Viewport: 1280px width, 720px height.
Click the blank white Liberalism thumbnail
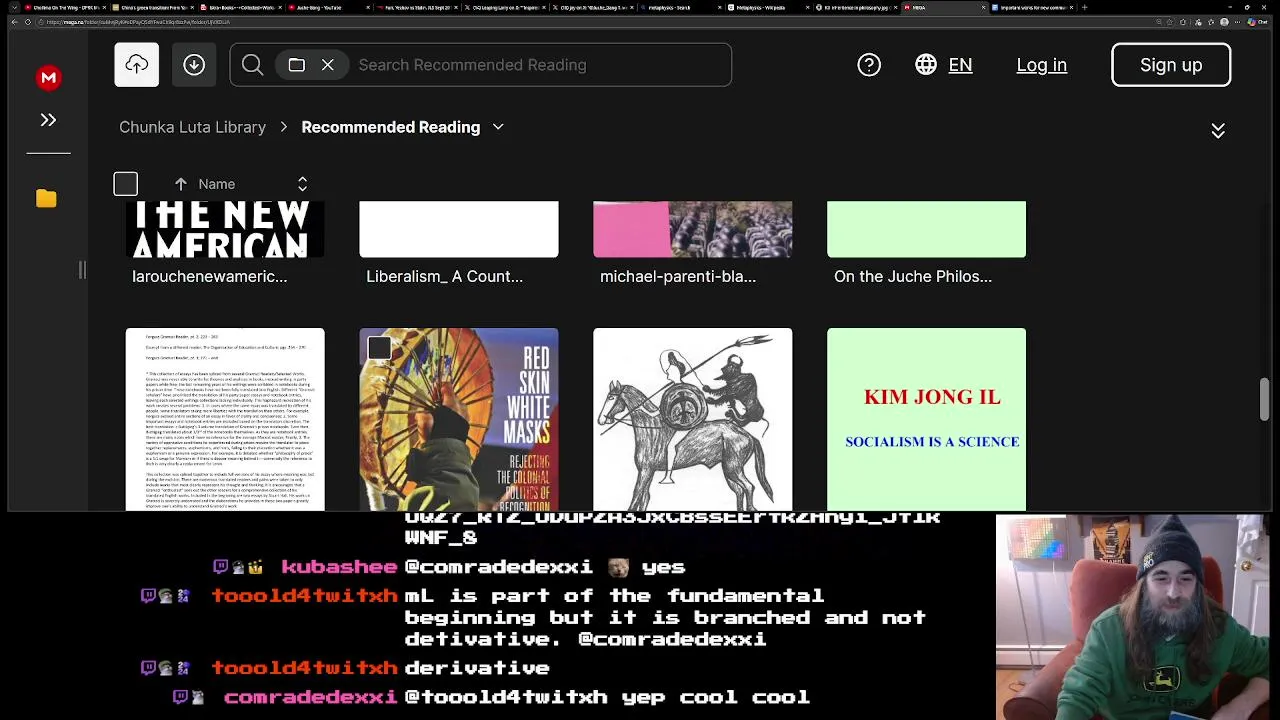click(459, 229)
